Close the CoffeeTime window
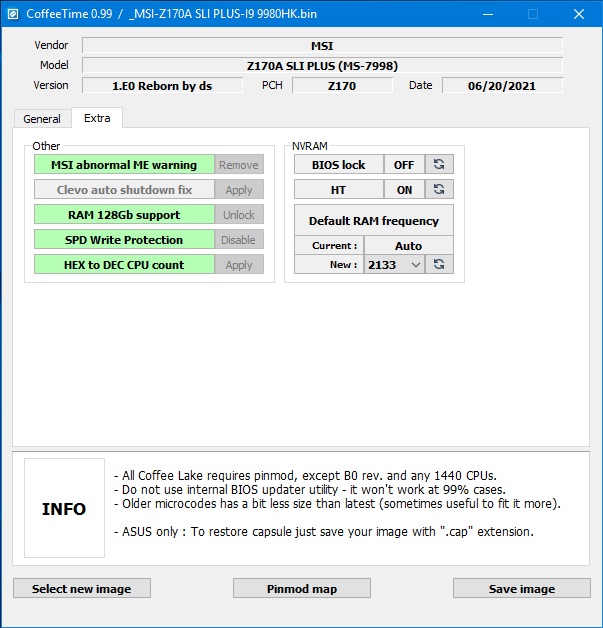The height and width of the screenshot is (628, 603). pyautogui.click(x=579, y=14)
